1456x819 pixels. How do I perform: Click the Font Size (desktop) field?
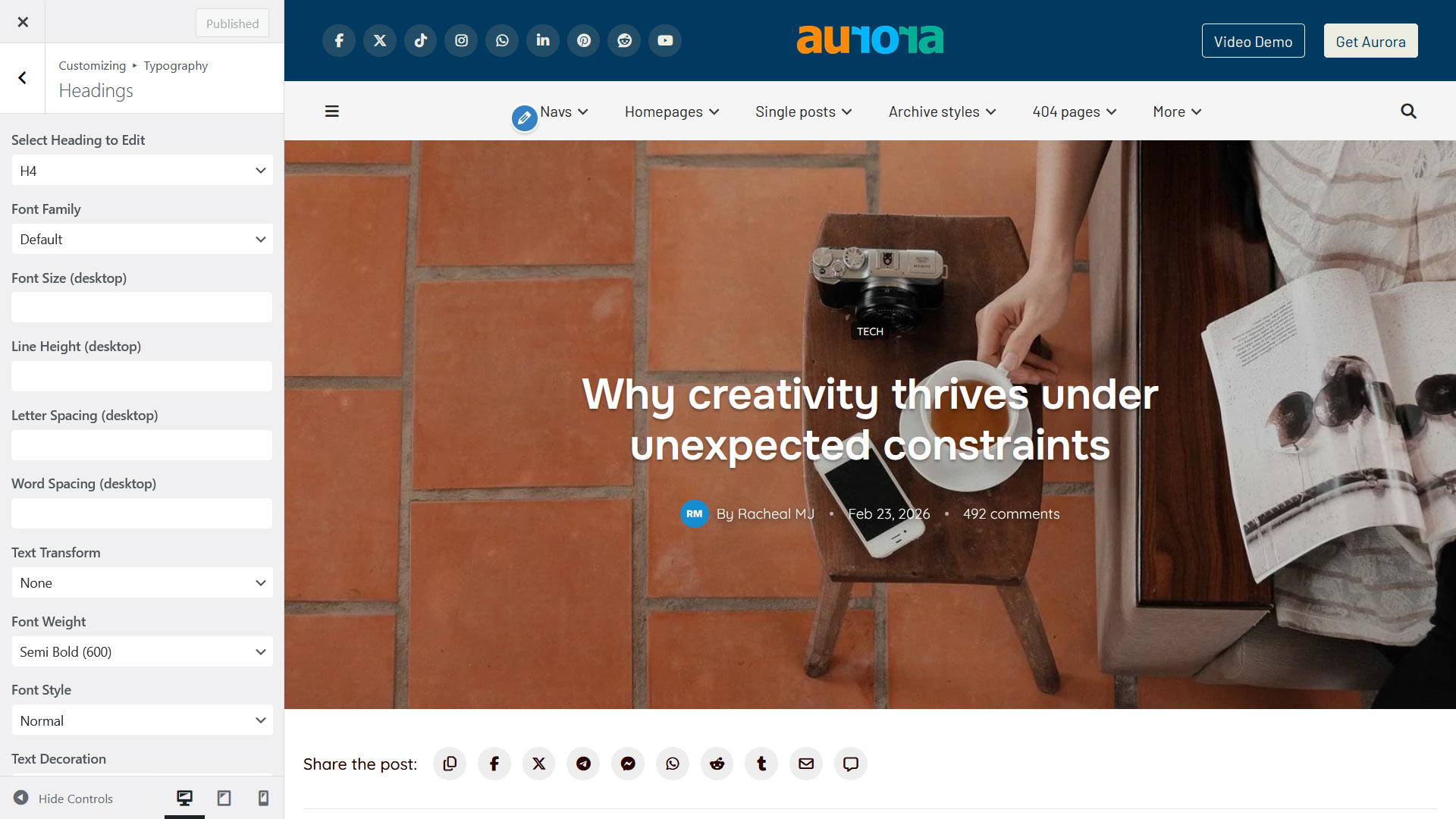142,308
